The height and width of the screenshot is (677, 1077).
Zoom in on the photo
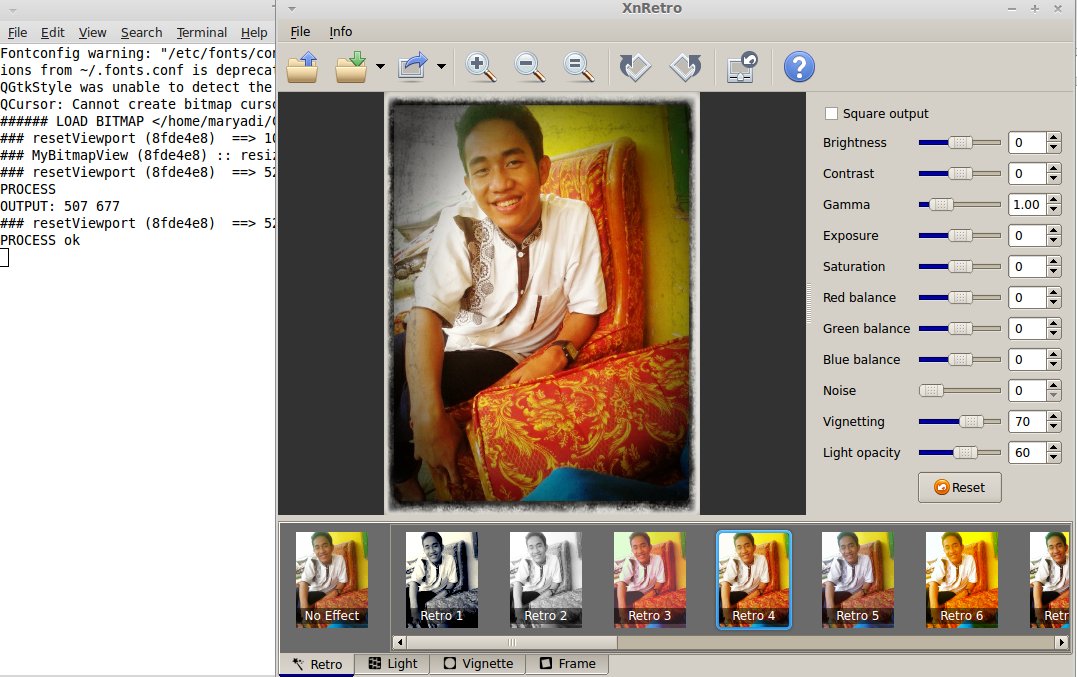point(480,67)
